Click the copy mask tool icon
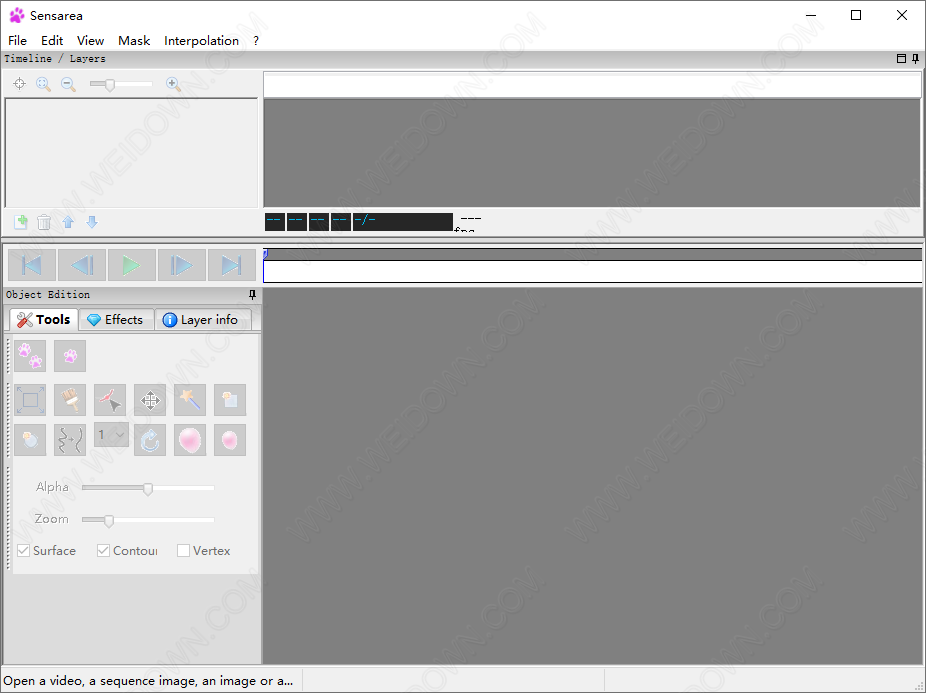926x693 pixels. pos(230,400)
